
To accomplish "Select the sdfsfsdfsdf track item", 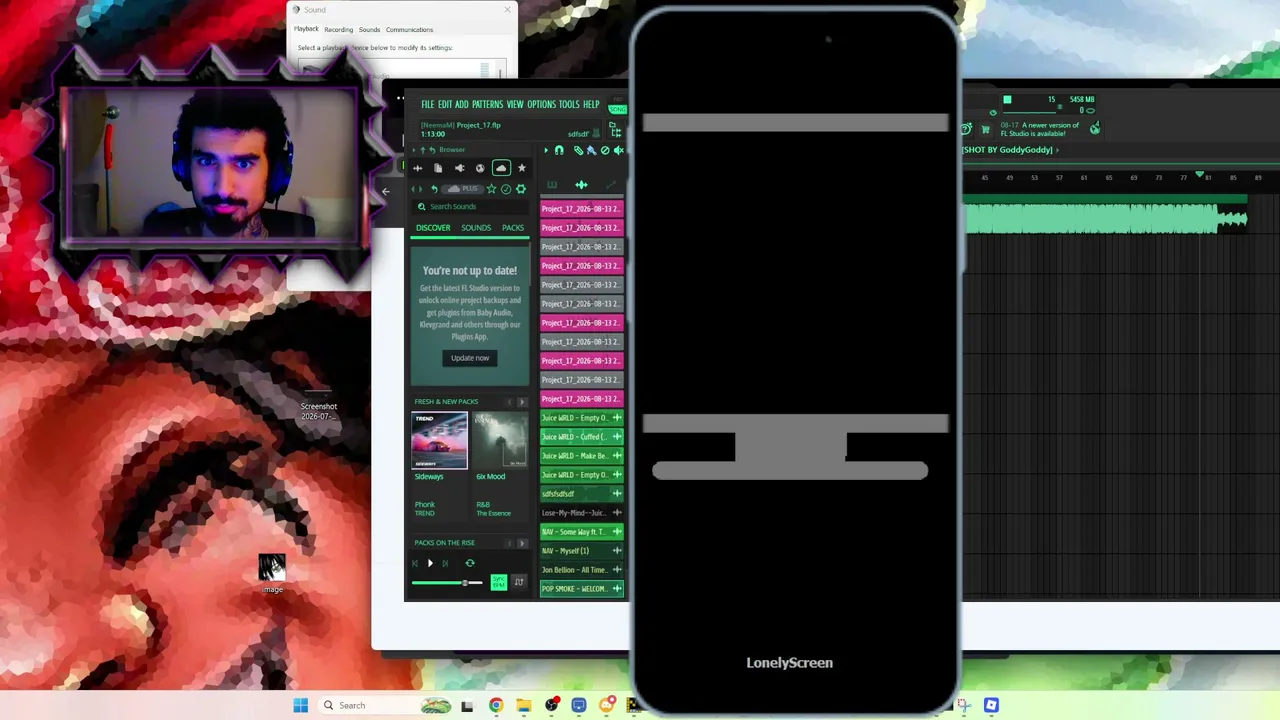I will (x=582, y=494).
